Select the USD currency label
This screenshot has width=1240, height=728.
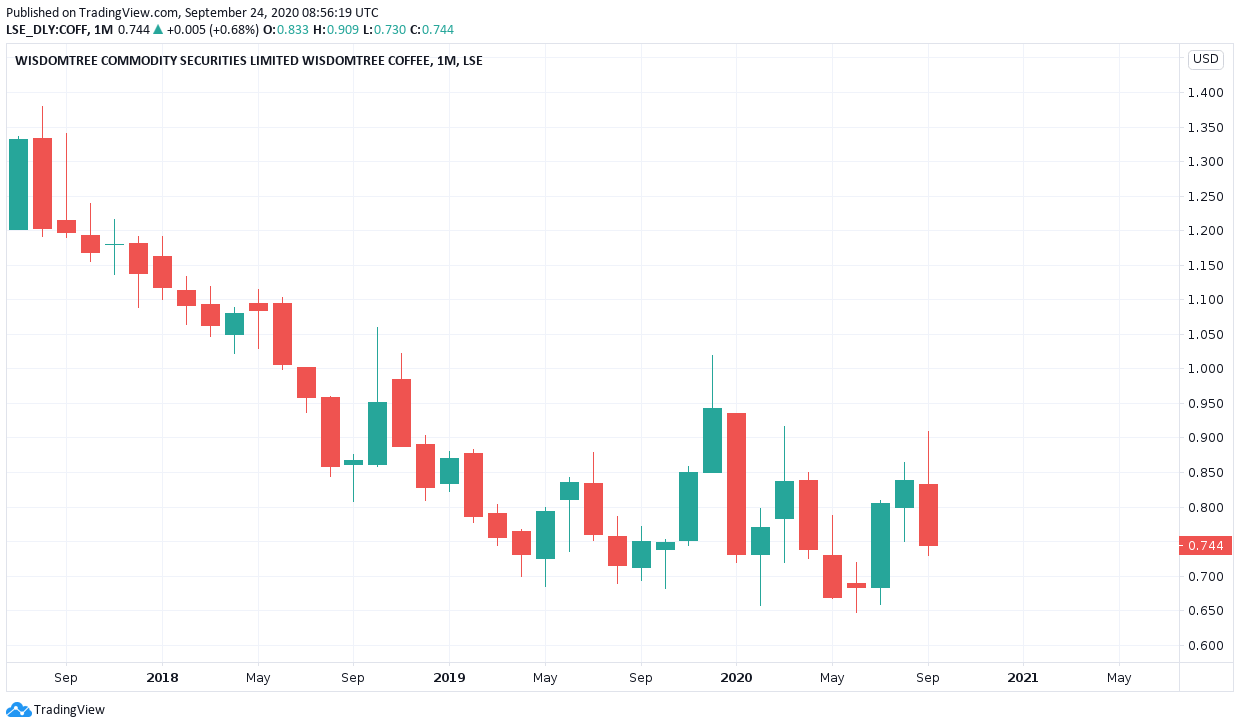click(x=1205, y=59)
